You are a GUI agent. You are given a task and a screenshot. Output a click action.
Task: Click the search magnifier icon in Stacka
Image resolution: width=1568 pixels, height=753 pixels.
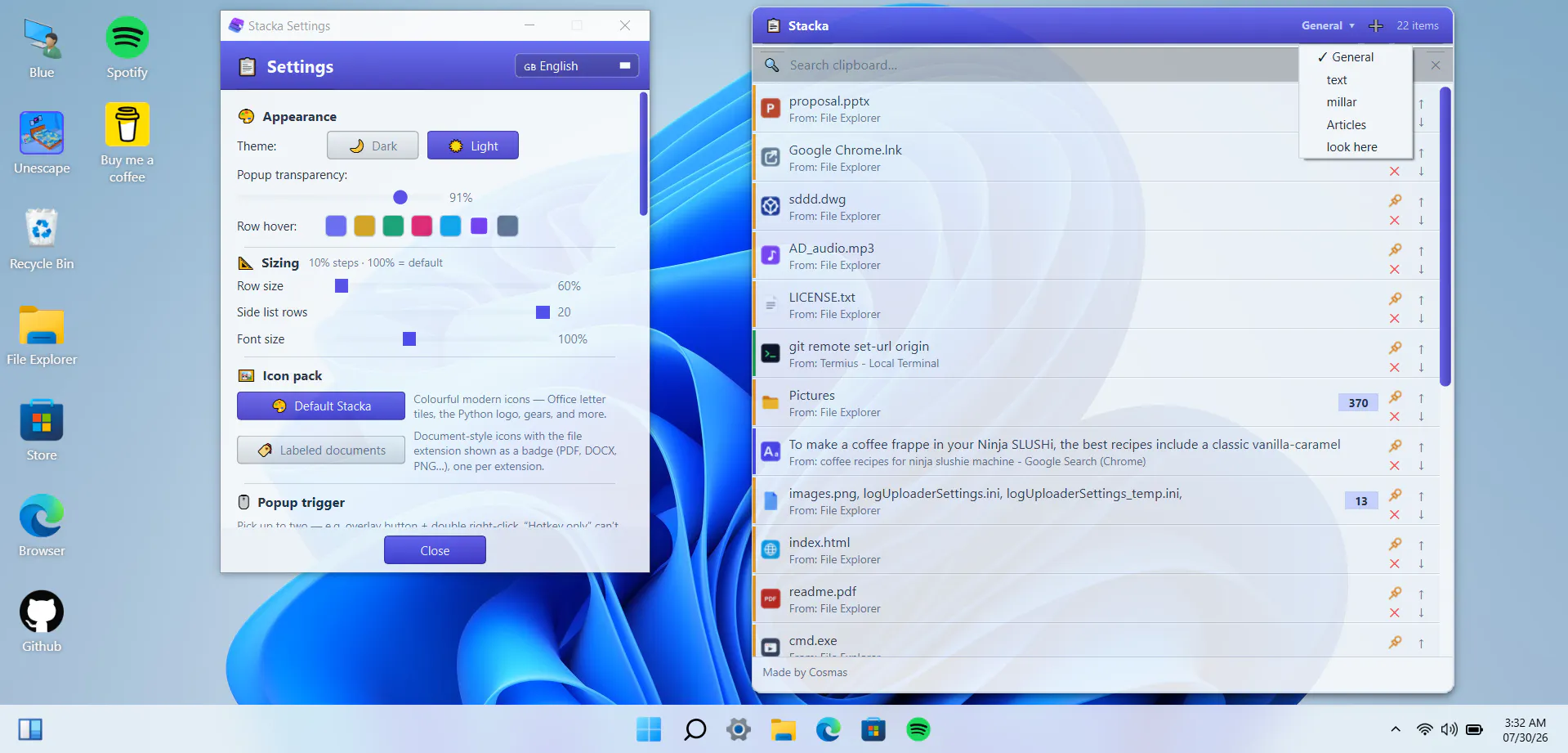click(x=771, y=65)
